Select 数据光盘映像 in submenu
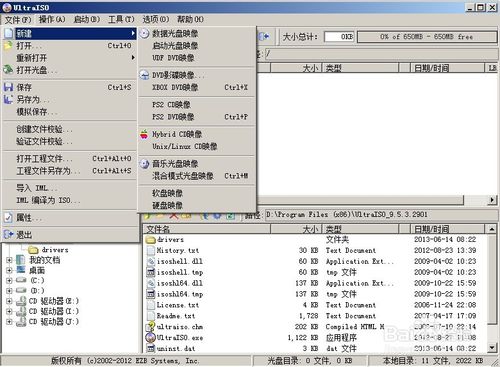 pyautogui.click(x=197, y=33)
